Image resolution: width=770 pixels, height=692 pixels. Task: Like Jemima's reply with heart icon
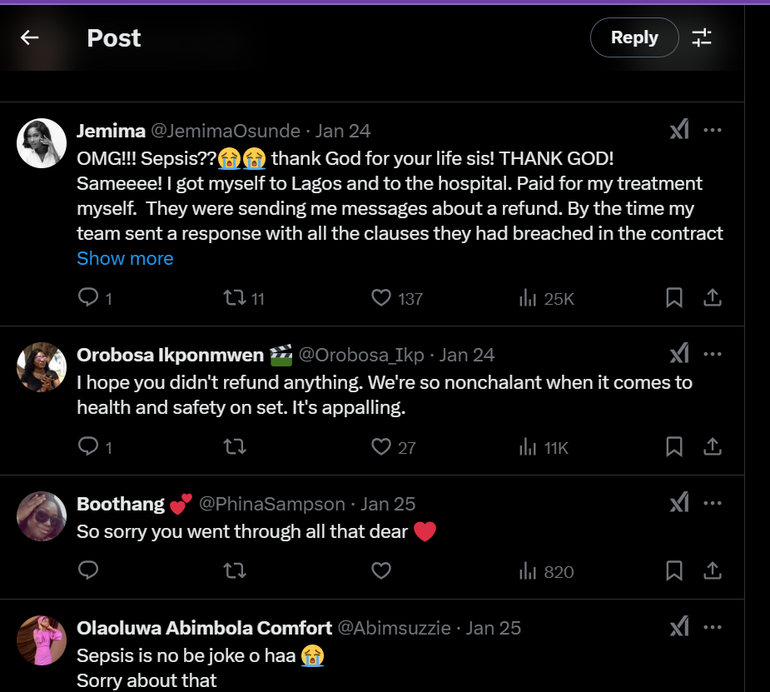point(381,298)
